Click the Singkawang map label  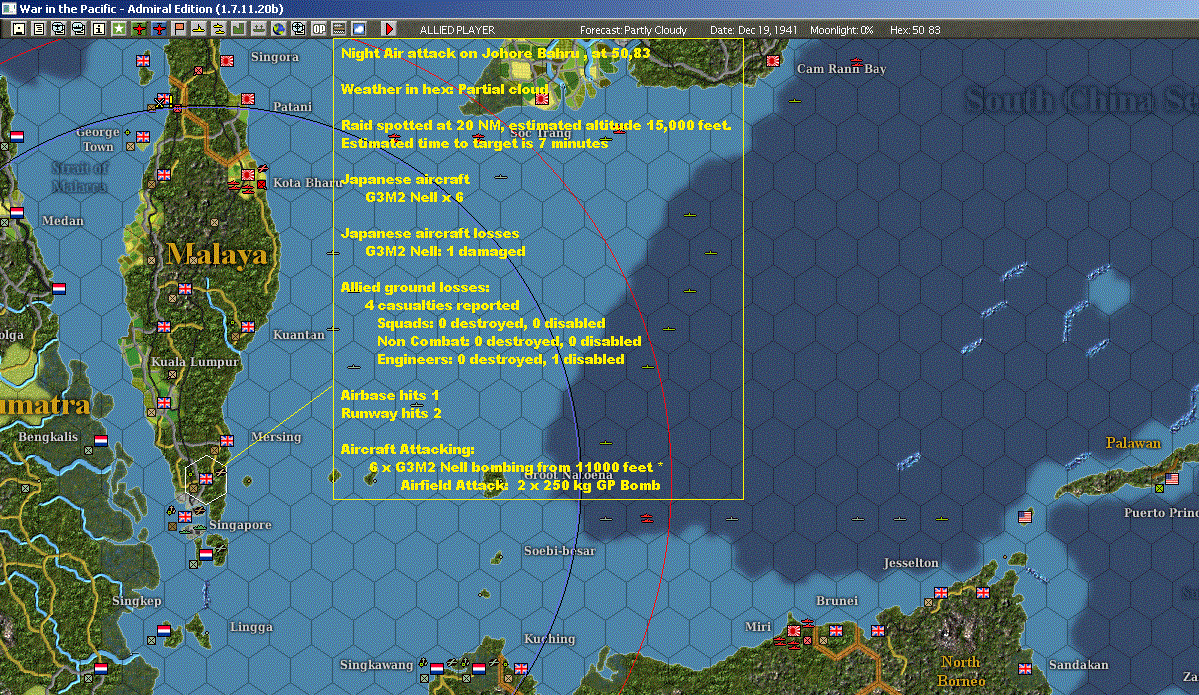(x=376, y=664)
